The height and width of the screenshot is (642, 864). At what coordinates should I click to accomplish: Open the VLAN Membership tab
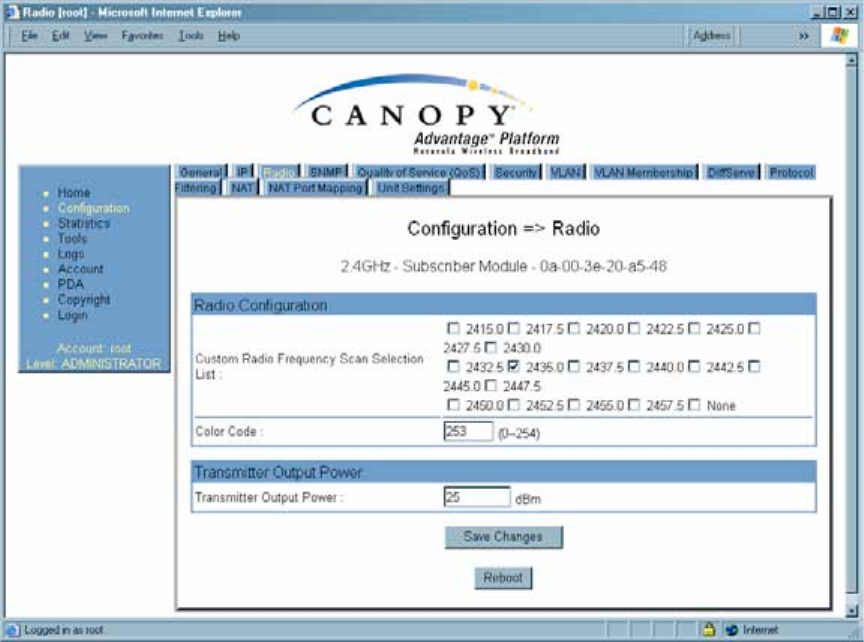(644, 172)
